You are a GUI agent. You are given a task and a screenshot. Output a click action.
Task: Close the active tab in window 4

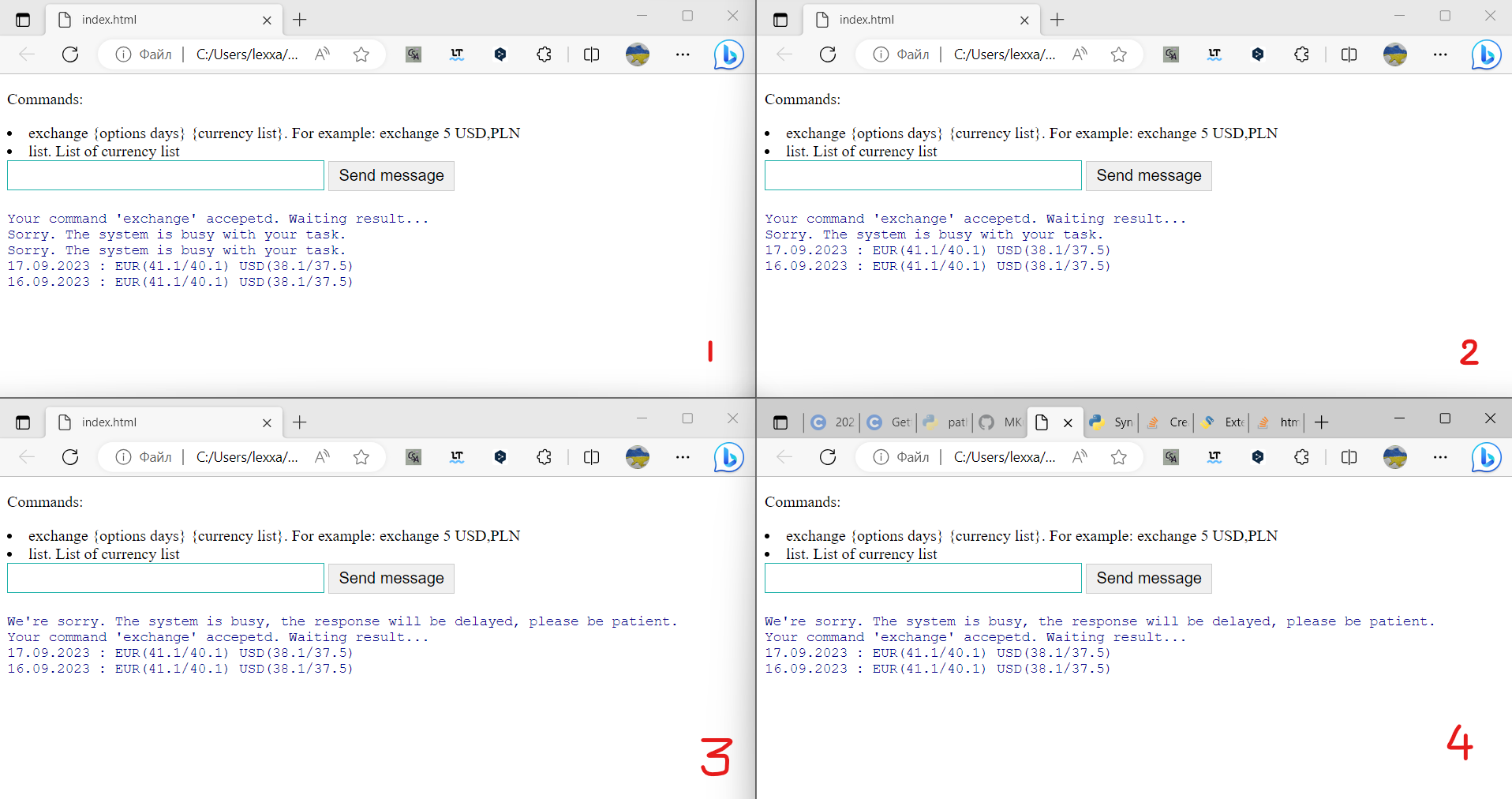click(1068, 423)
